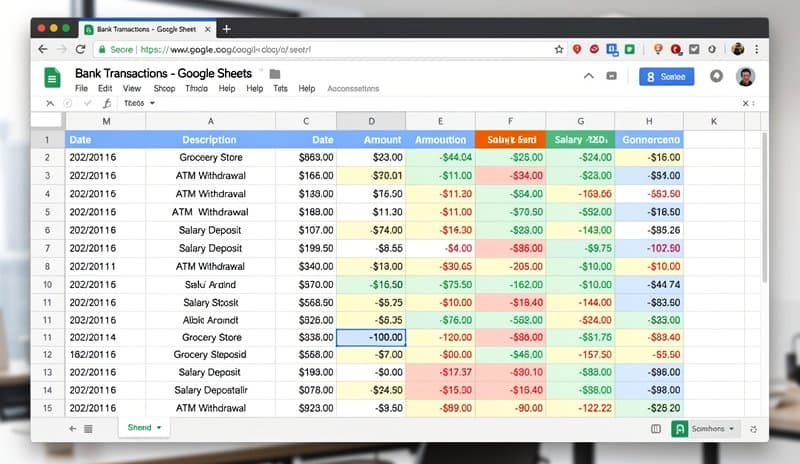
Task: Select the -122.22 cell
Action: [x=581, y=408]
